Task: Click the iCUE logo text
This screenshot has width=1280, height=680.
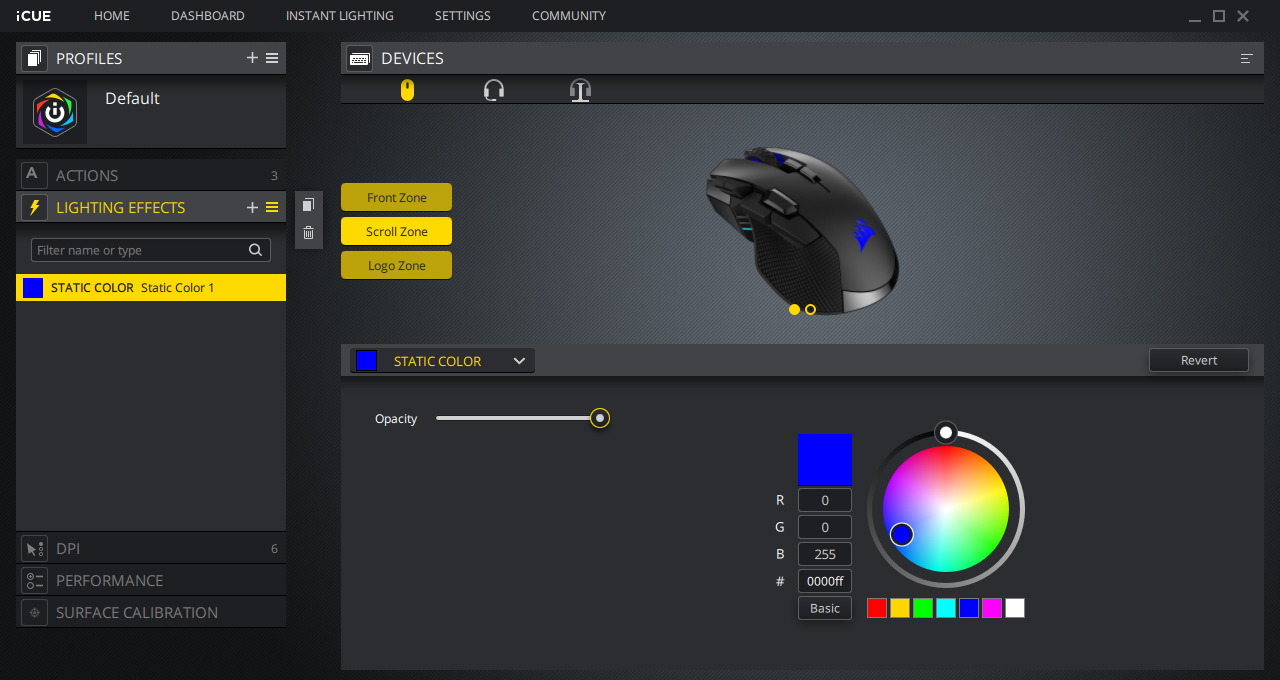Action: pyautogui.click(x=34, y=16)
